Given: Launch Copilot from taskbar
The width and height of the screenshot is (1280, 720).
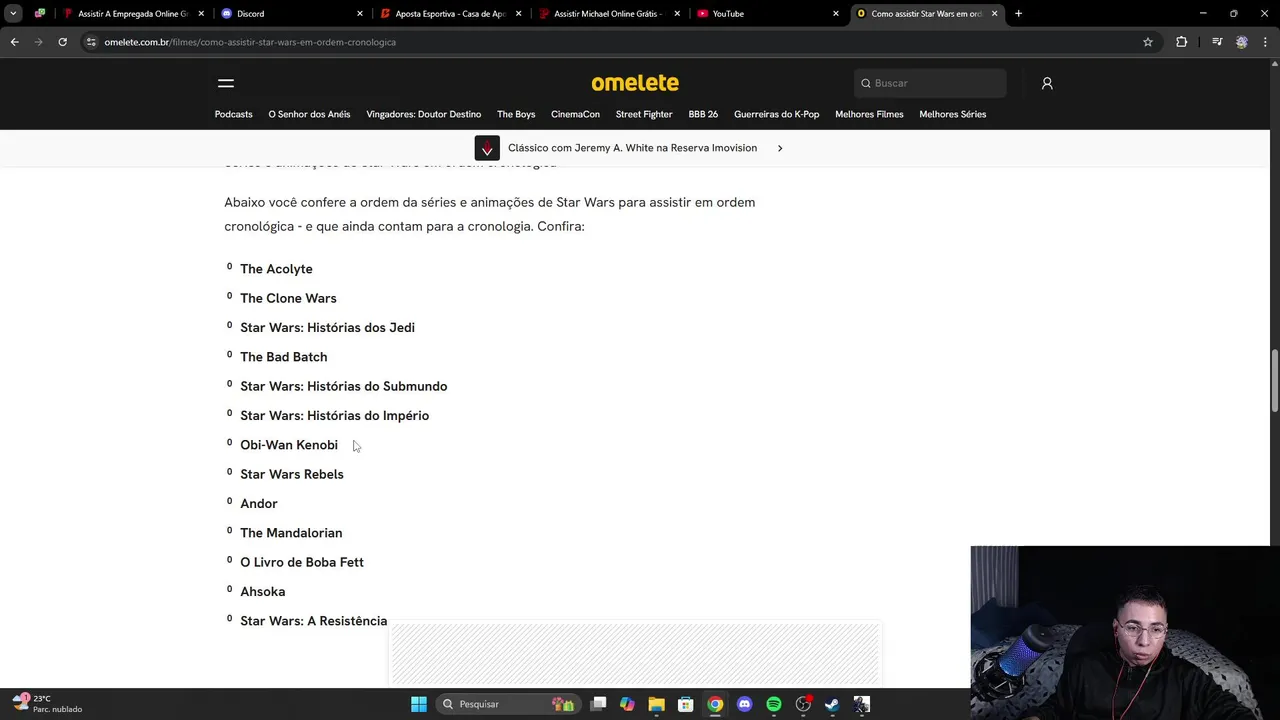Looking at the screenshot, I should [x=627, y=704].
